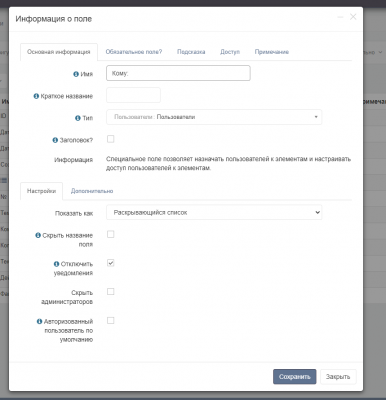Switch to the Основная информация tab
Screen dimensions: 386x400
(59, 52)
